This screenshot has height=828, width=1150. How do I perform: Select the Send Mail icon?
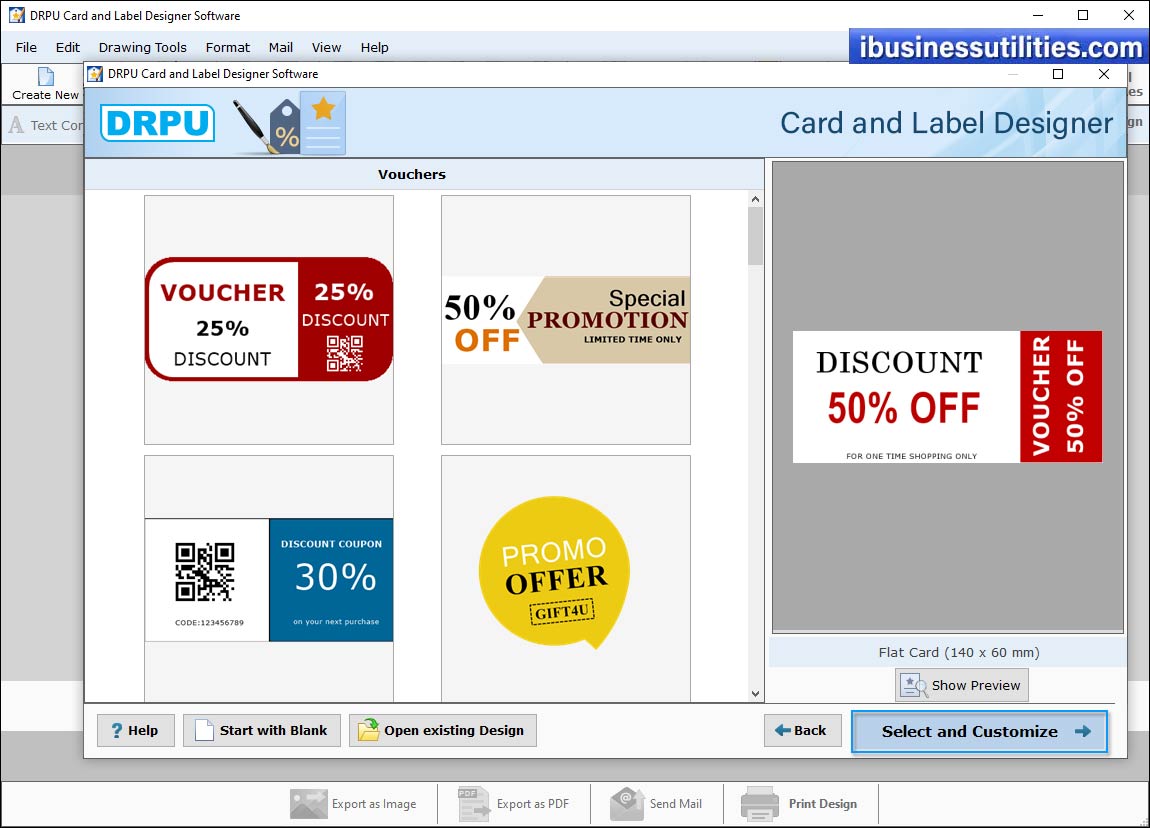[626, 804]
